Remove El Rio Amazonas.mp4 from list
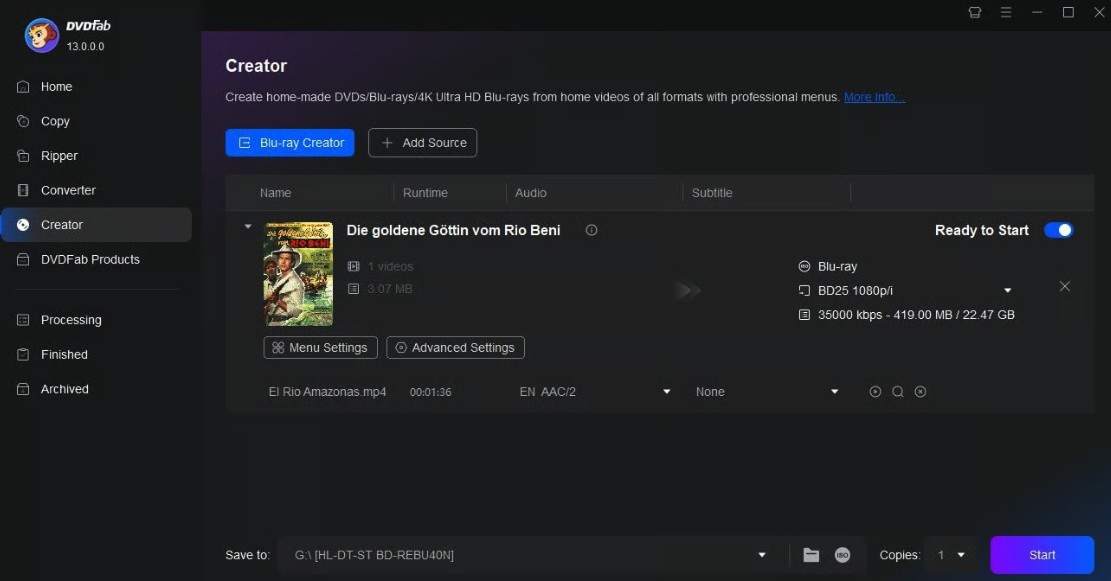 920,392
